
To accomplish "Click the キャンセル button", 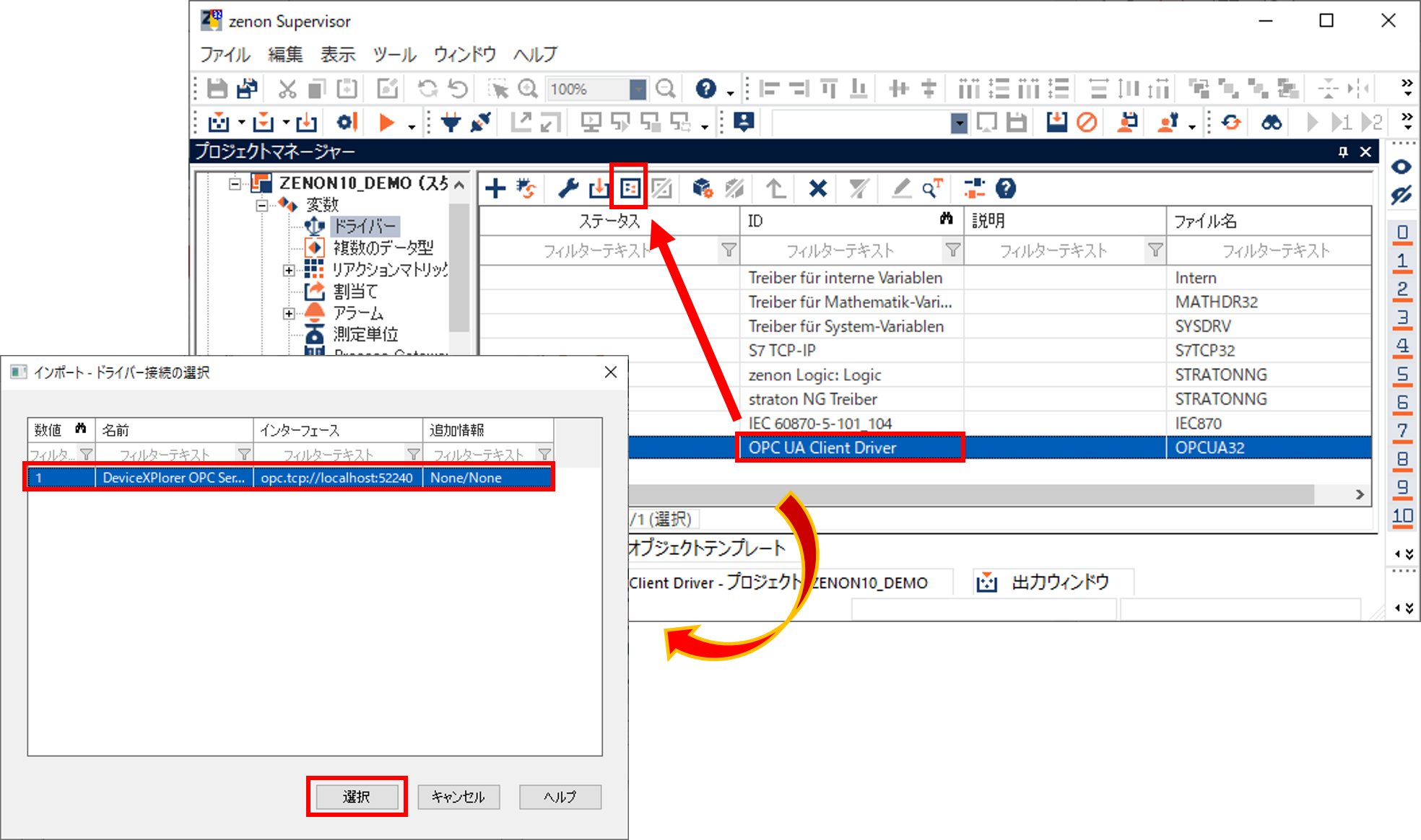I will pos(459,797).
